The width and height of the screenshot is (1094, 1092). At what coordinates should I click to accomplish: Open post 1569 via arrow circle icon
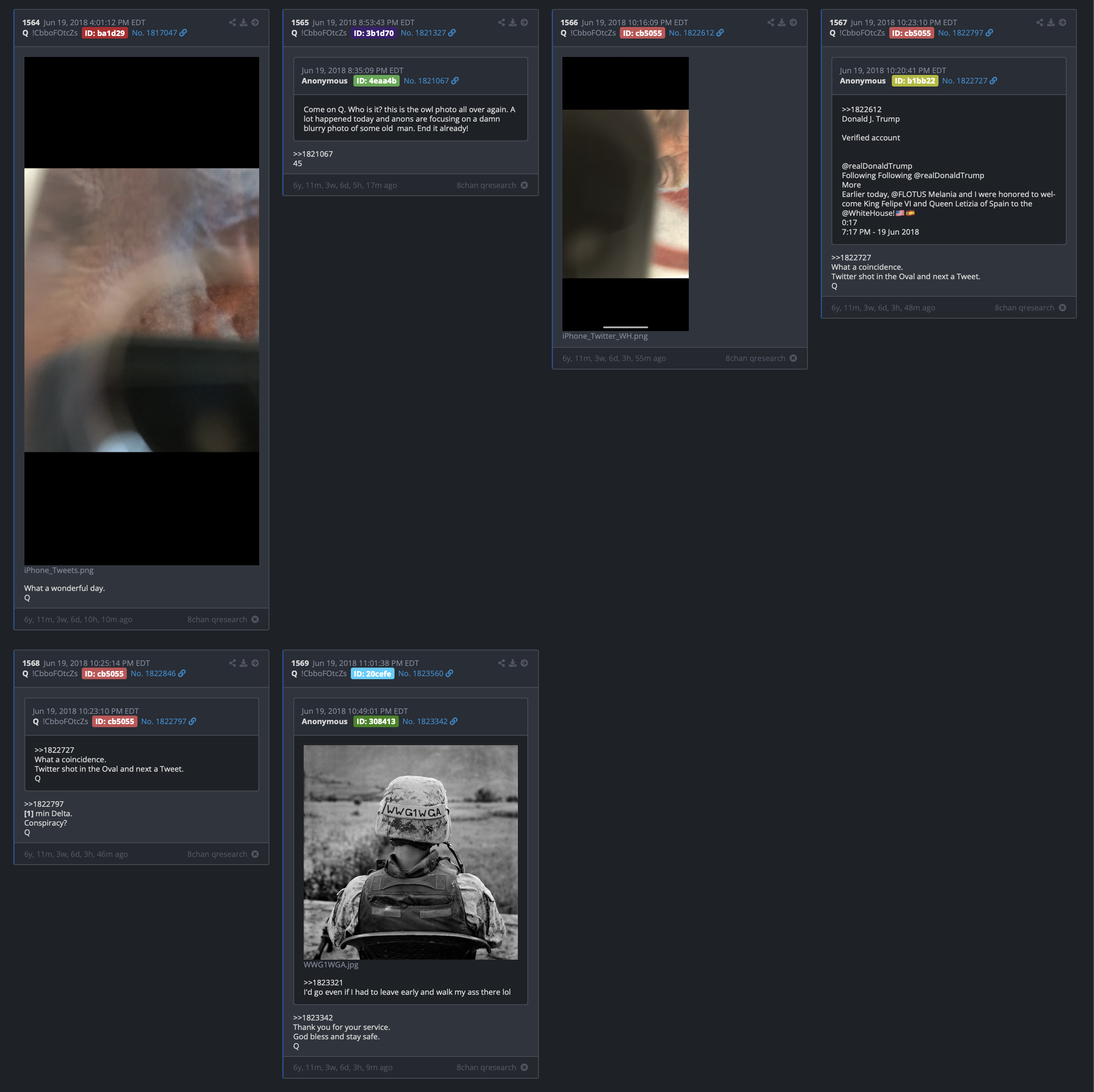point(524,663)
